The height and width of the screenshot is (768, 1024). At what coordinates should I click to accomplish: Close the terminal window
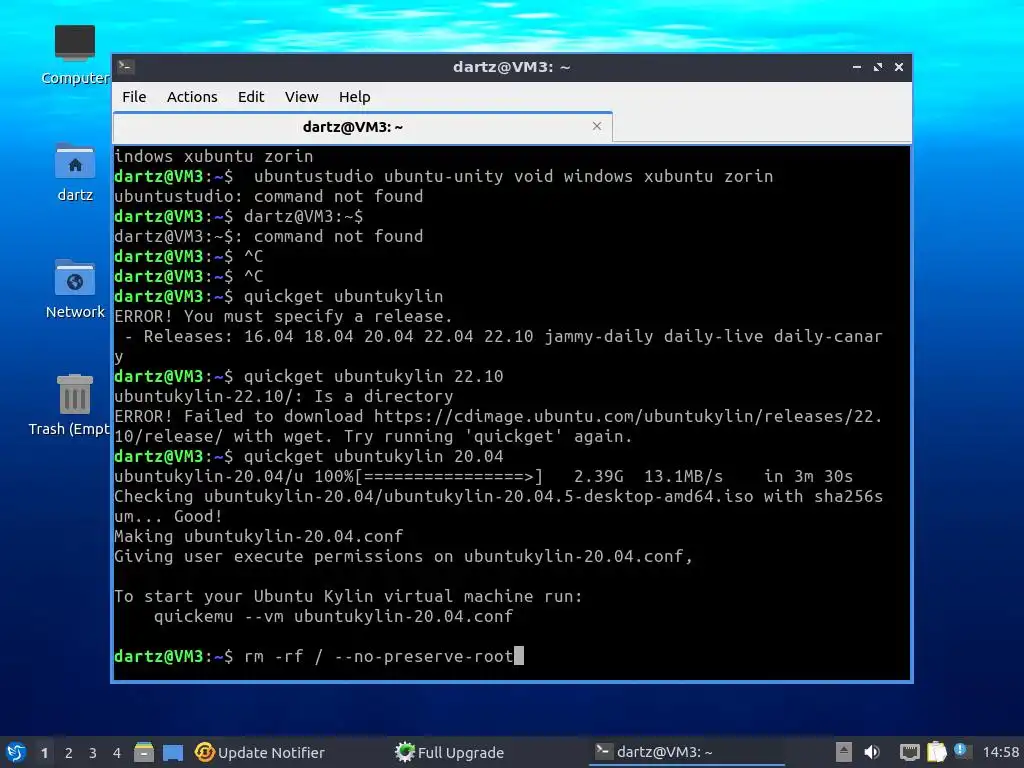(899, 67)
